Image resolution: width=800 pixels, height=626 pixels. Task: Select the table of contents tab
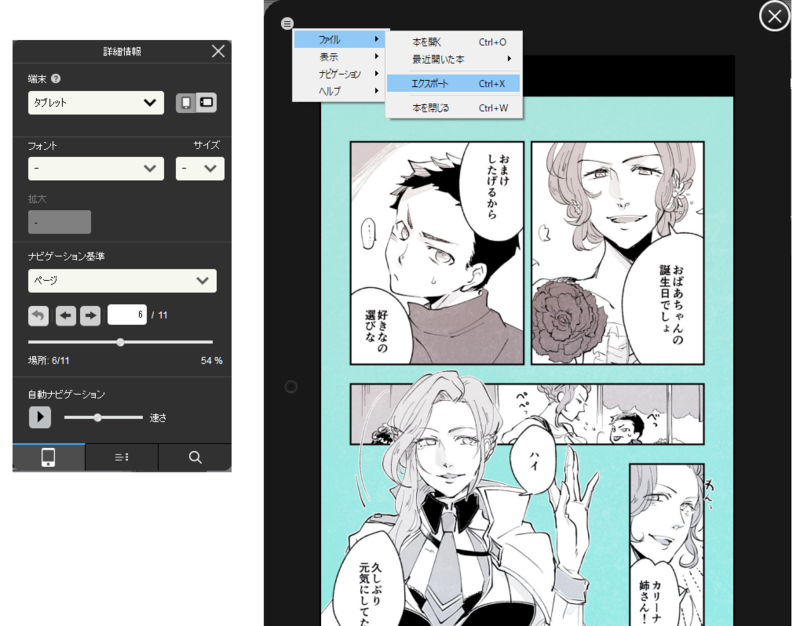(121, 457)
